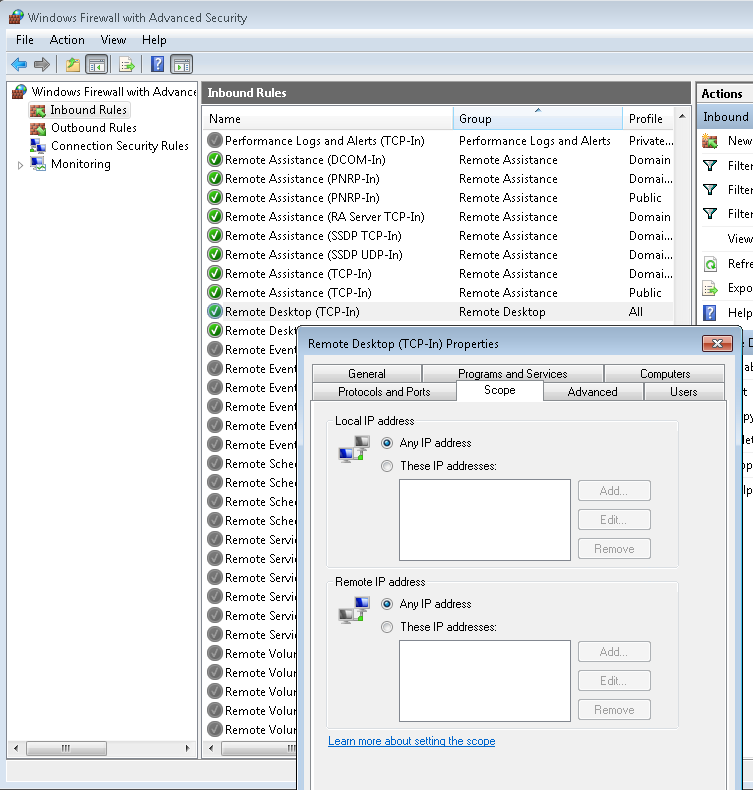Click the Show/Hide Console Tree icon

coord(97,65)
